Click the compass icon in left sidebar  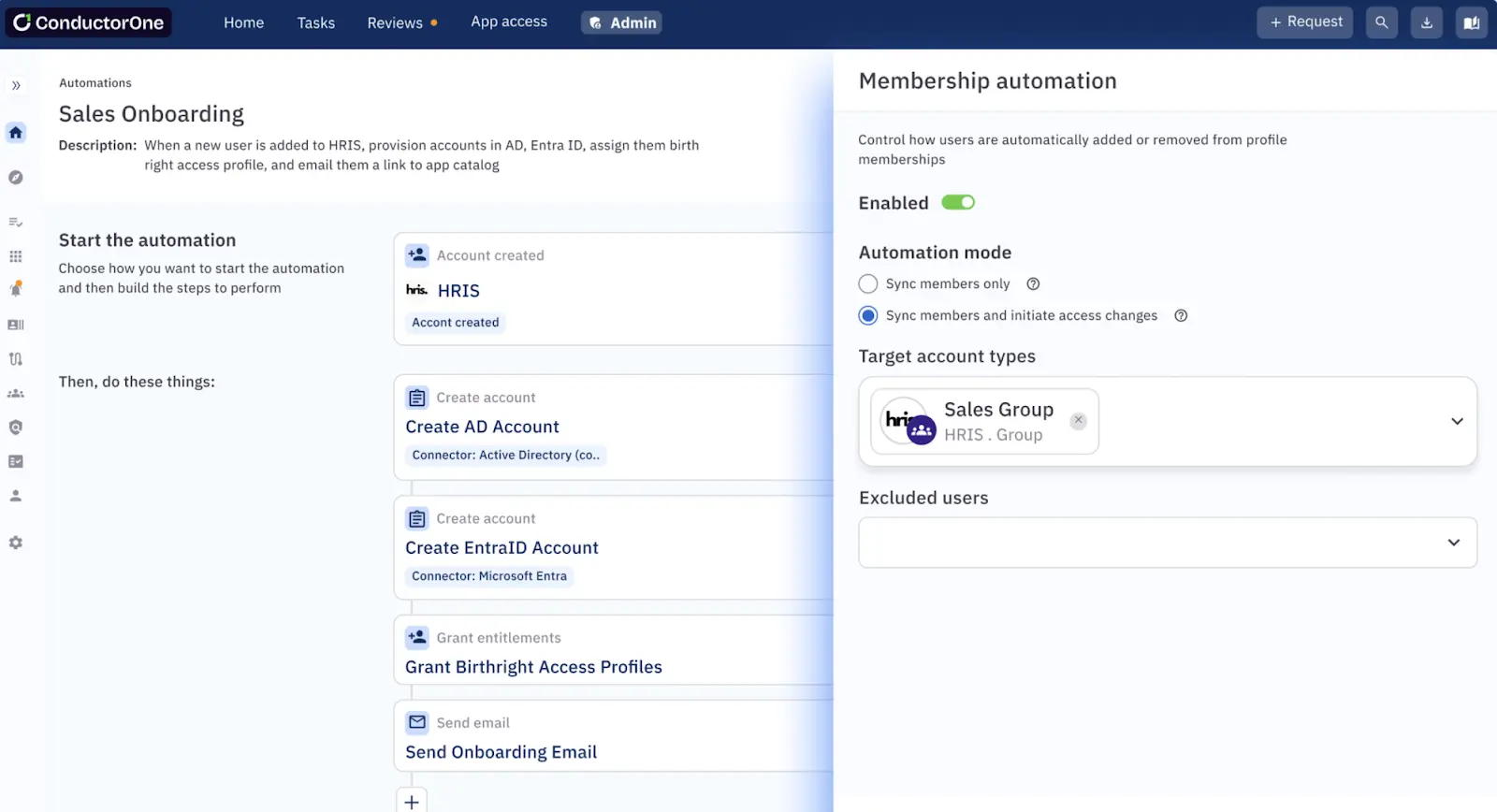[x=16, y=178]
